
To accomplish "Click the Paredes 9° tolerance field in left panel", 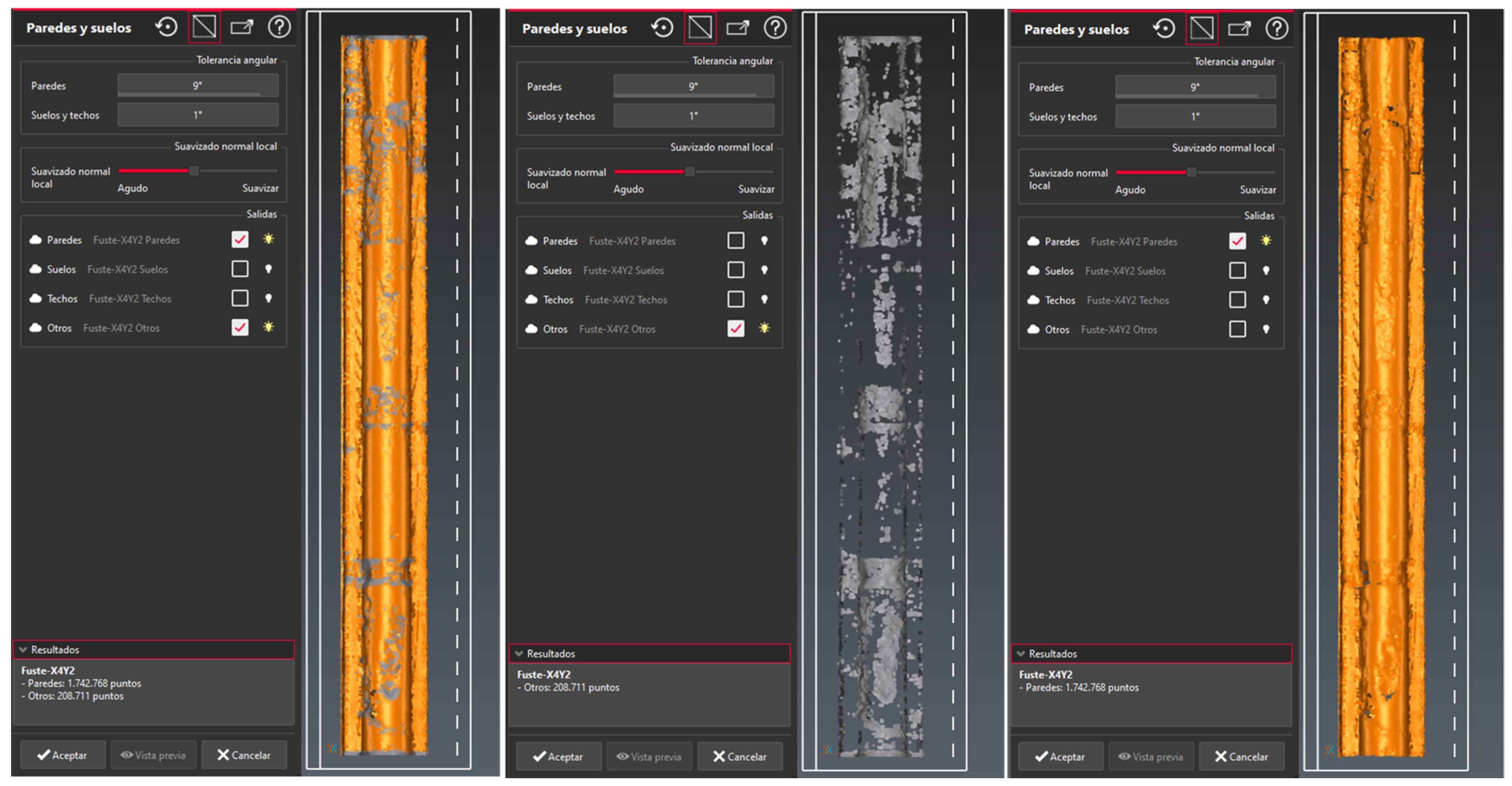I will pos(198,86).
